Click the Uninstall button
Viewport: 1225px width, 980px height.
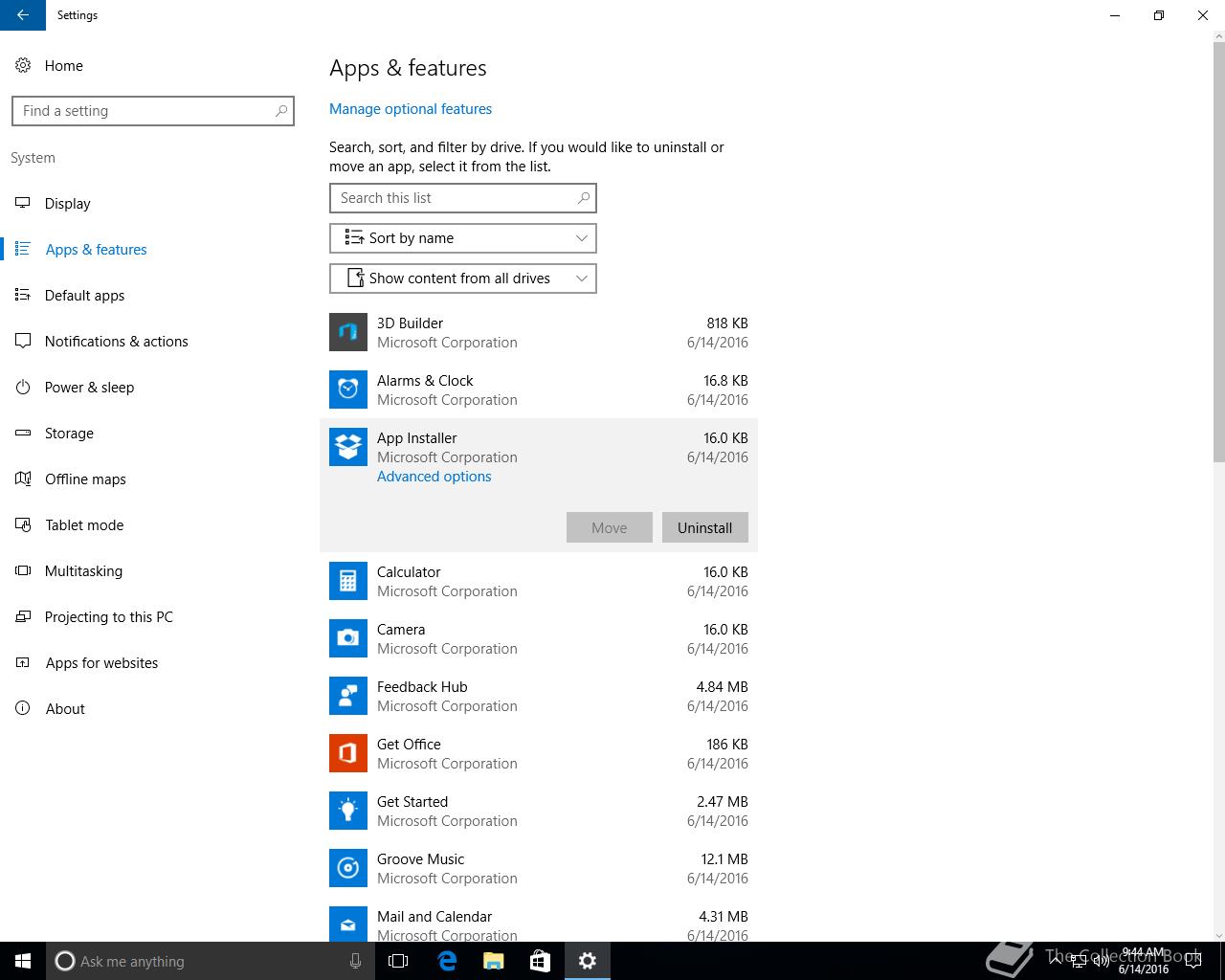click(x=705, y=527)
